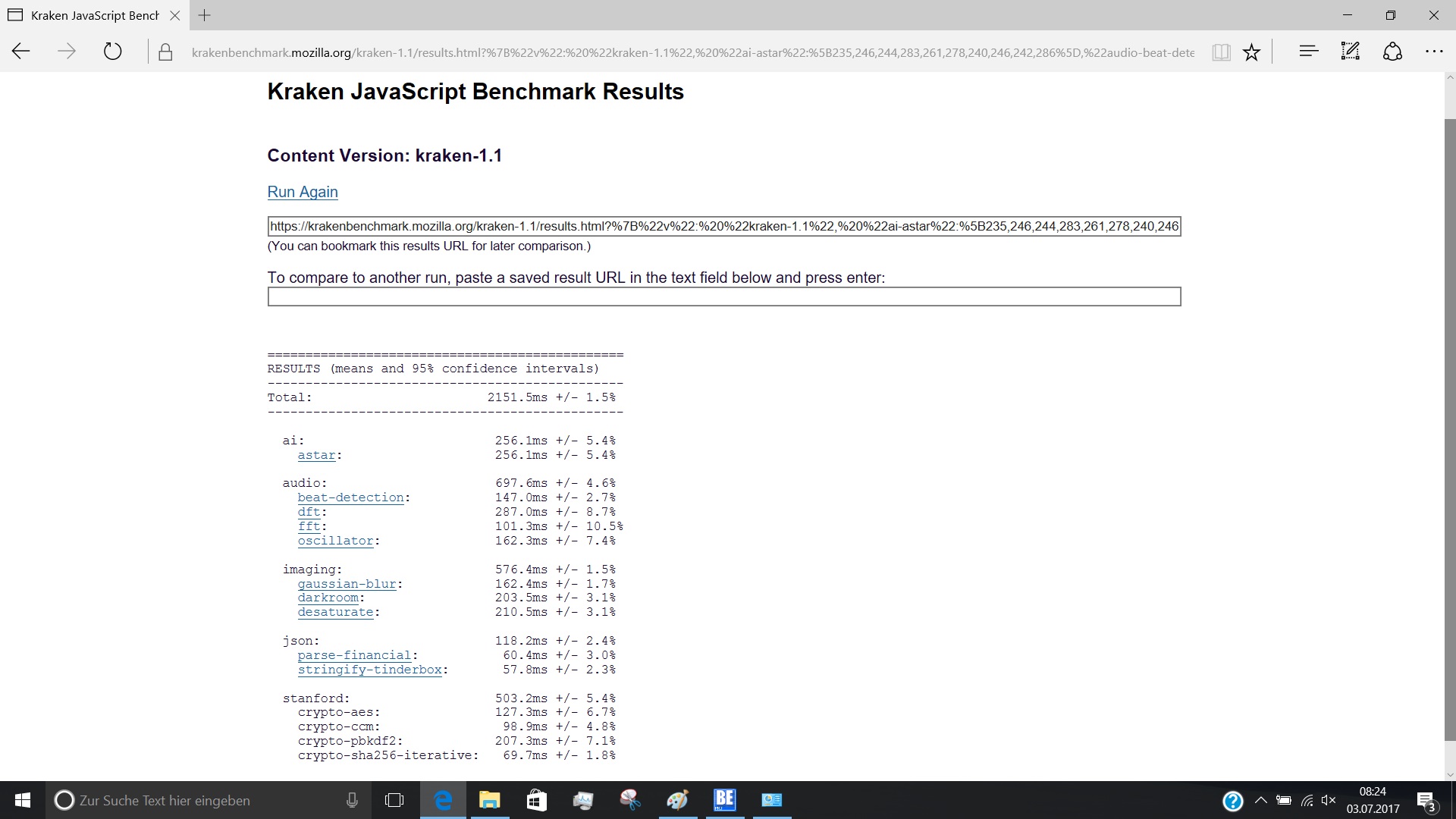Add page to favorites star
Image resolution: width=1456 pixels, height=819 pixels.
click(1251, 52)
